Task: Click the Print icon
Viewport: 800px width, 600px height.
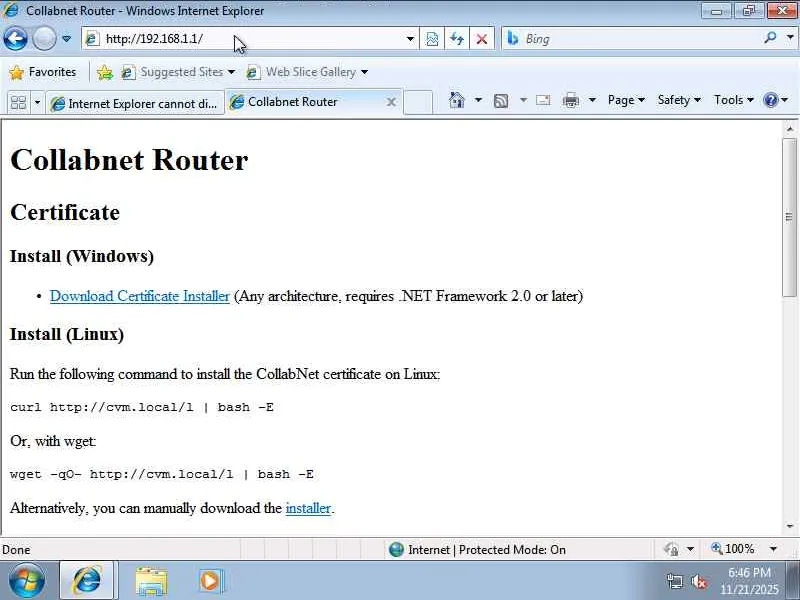Action: (x=570, y=100)
